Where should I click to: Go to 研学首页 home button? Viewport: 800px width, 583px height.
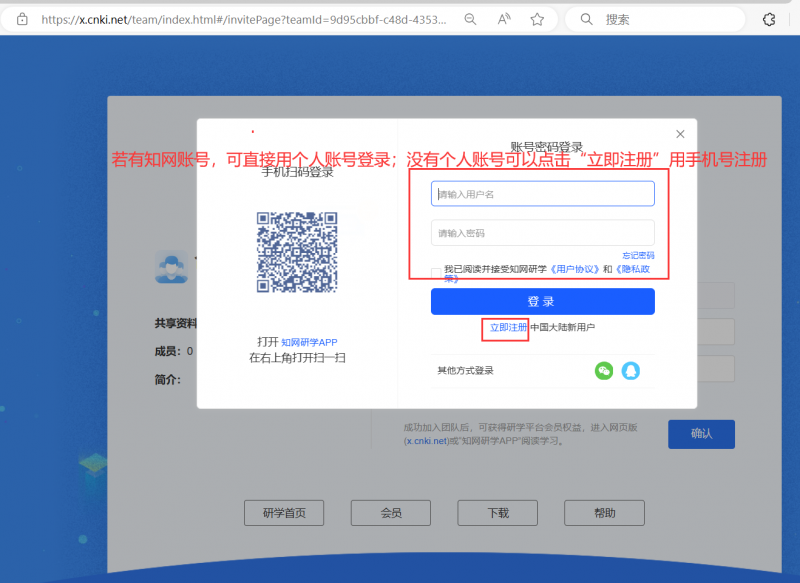point(284,513)
